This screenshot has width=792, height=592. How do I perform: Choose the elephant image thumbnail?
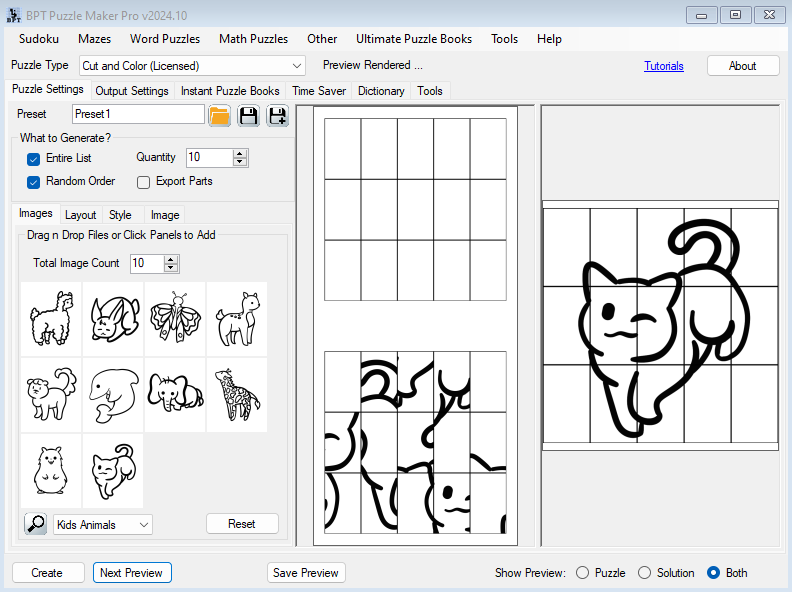pyautogui.click(x=175, y=395)
